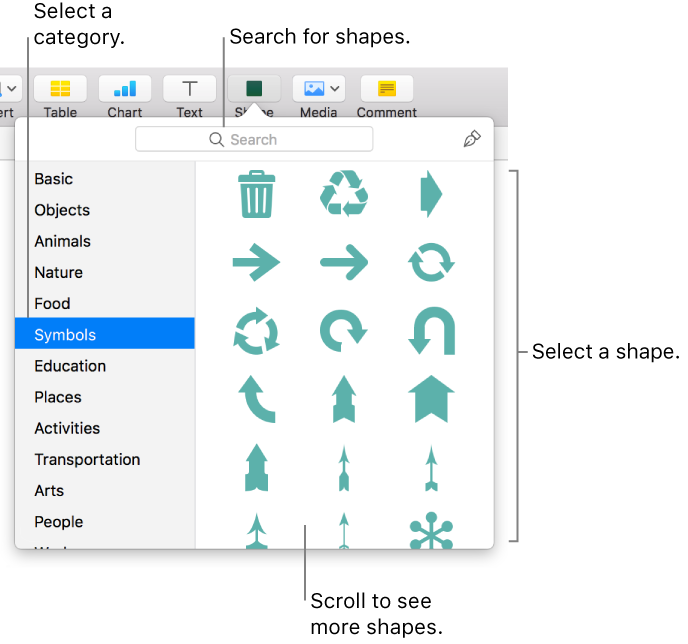
Task: Pick the U-turn arrow shape
Action: (x=431, y=331)
